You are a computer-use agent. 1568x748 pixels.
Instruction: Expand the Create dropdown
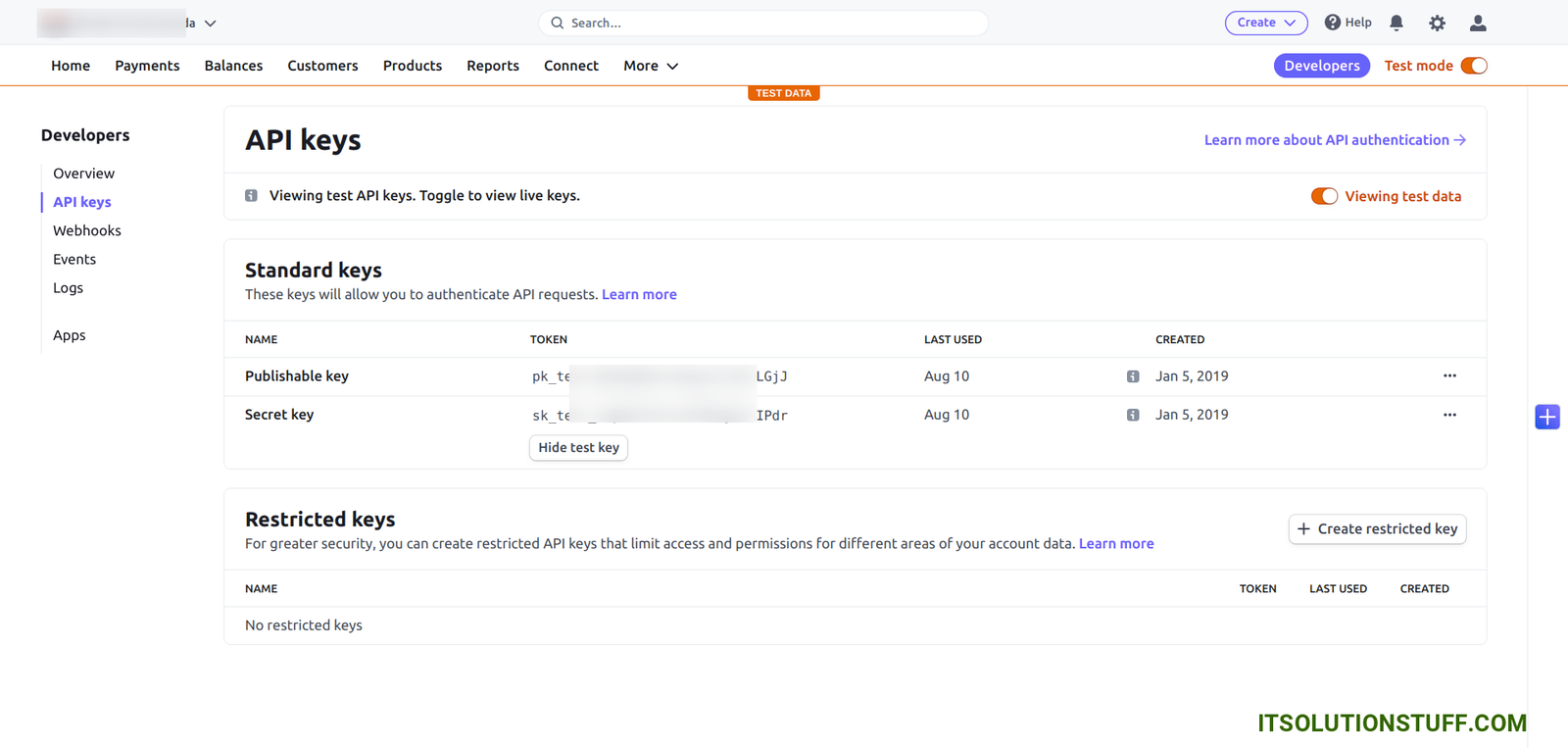click(x=1265, y=23)
